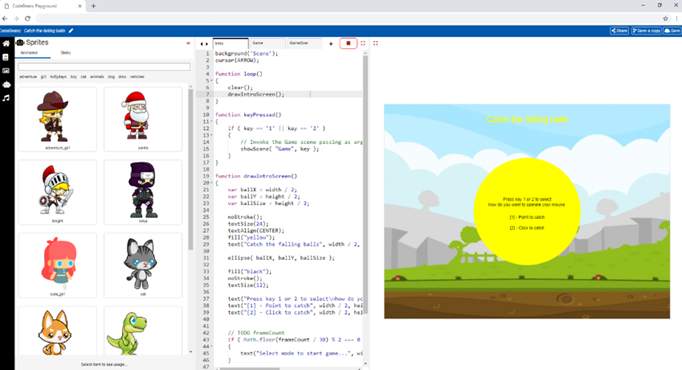This screenshot has height=370, width=682.
Task: Click the Save a copy button
Action: click(x=646, y=30)
